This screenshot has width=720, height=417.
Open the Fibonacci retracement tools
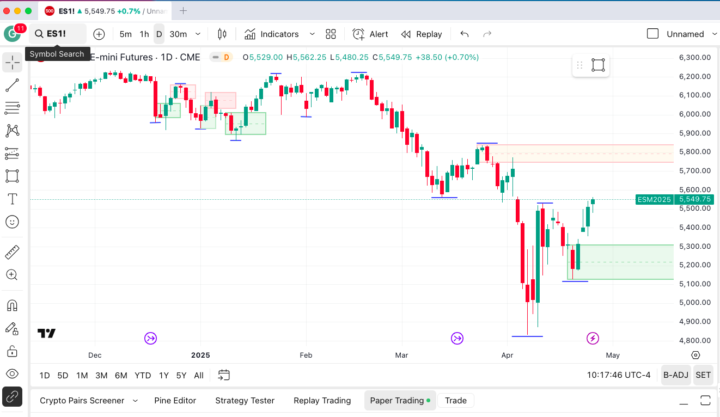(12, 108)
